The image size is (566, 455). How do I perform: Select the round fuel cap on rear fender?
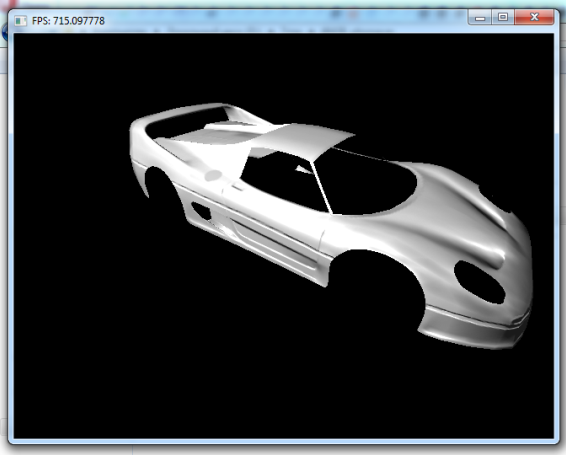pos(213,176)
